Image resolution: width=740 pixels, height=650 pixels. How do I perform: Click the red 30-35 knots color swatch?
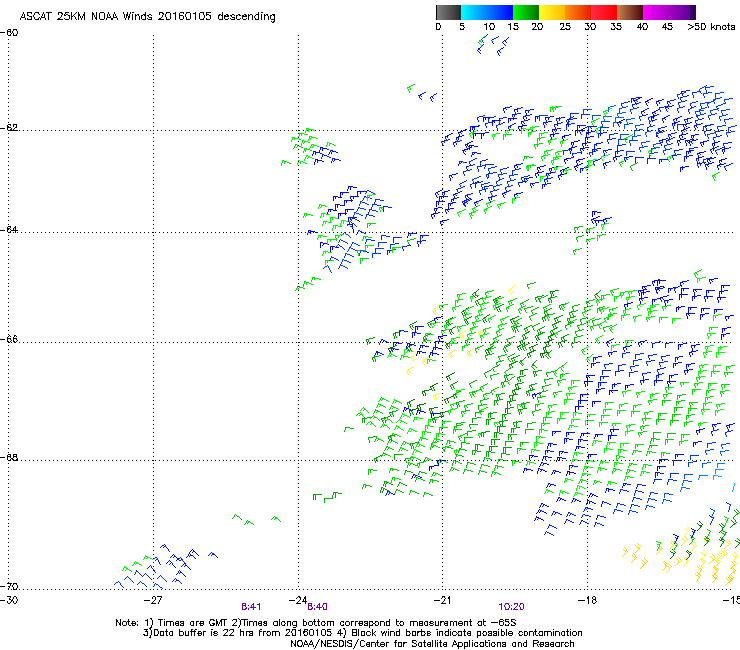pos(604,12)
